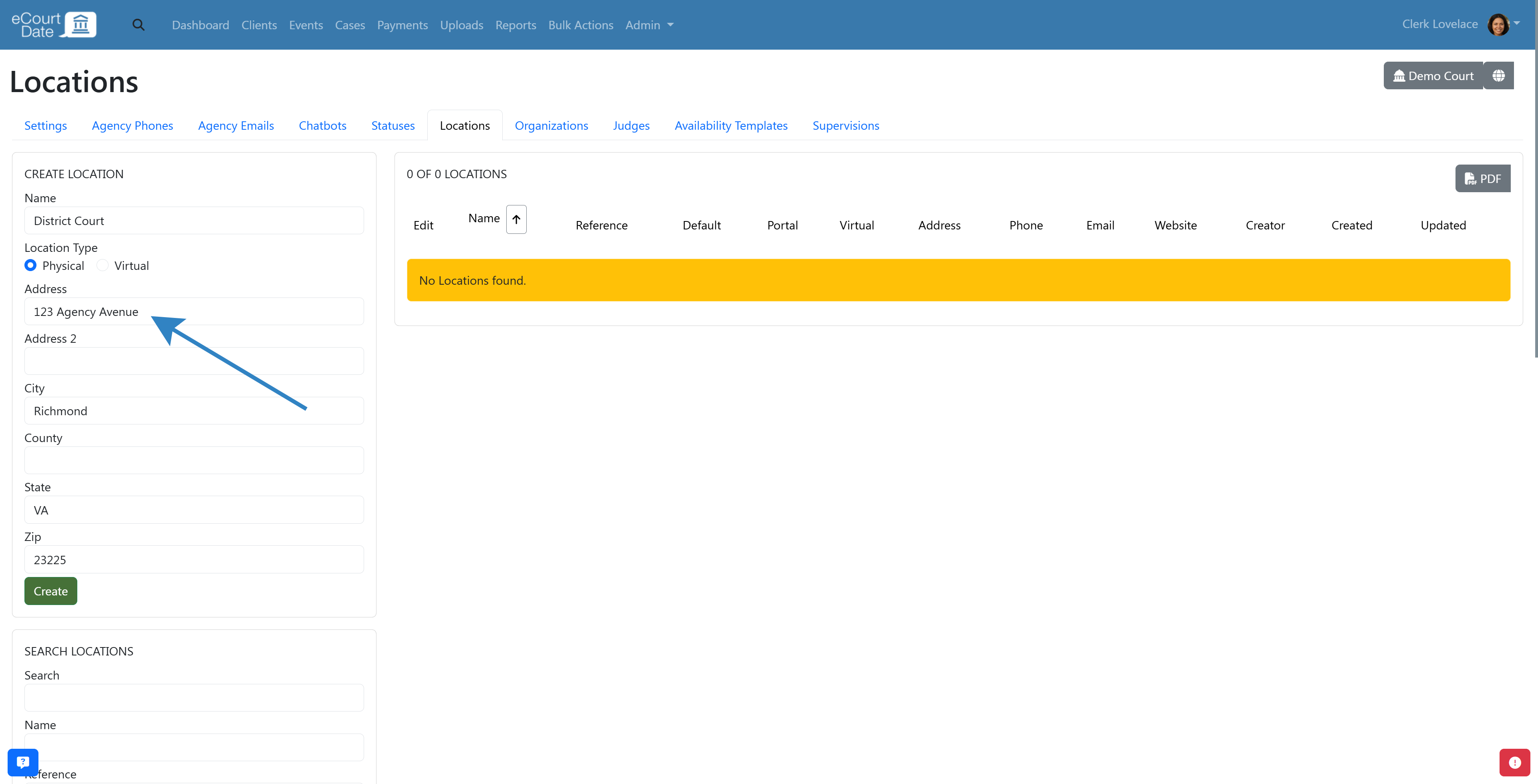Click the red alert icon

(x=1515, y=762)
